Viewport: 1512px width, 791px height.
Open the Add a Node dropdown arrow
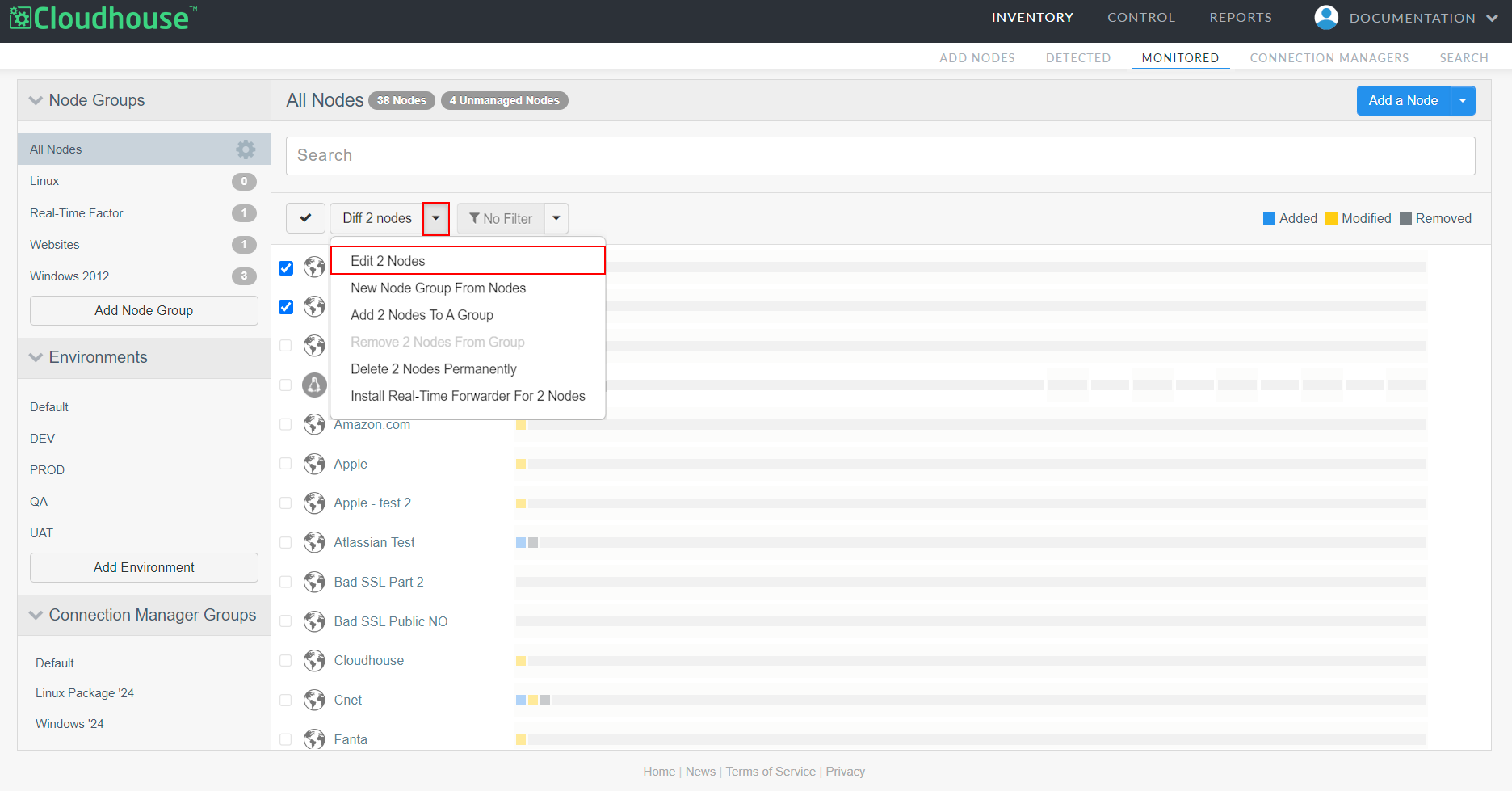pos(1463,100)
